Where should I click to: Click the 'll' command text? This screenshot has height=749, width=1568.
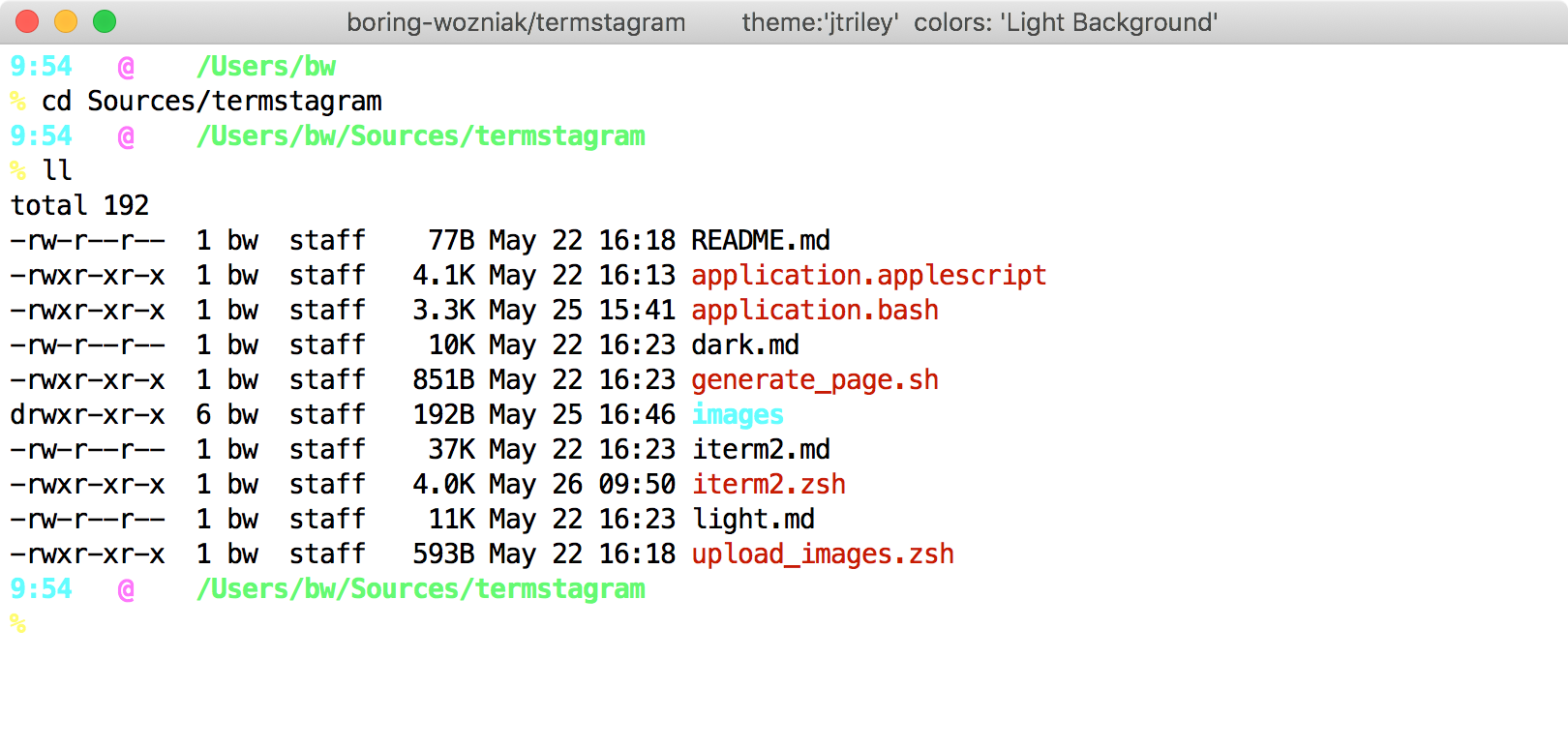(x=57, y=170)
